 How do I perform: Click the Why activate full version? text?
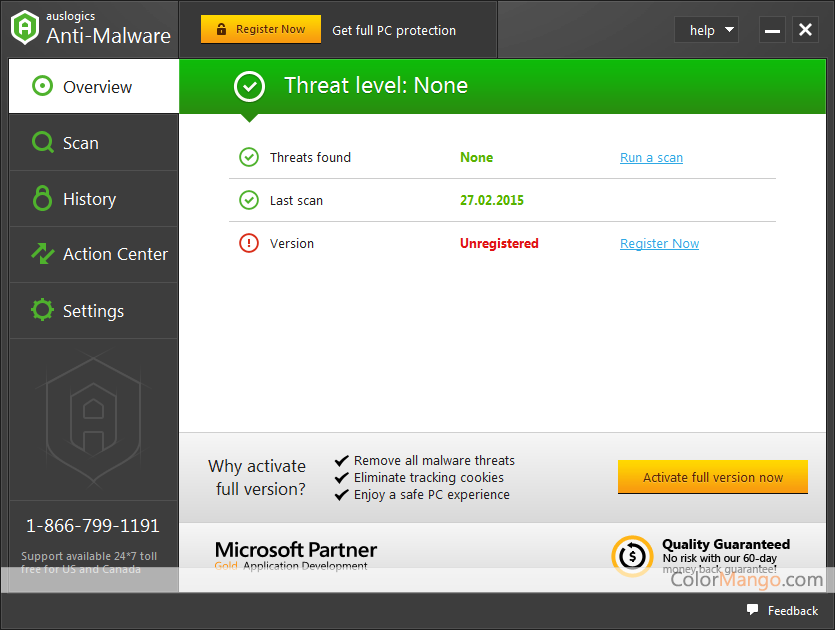click(x=257, y=477)
